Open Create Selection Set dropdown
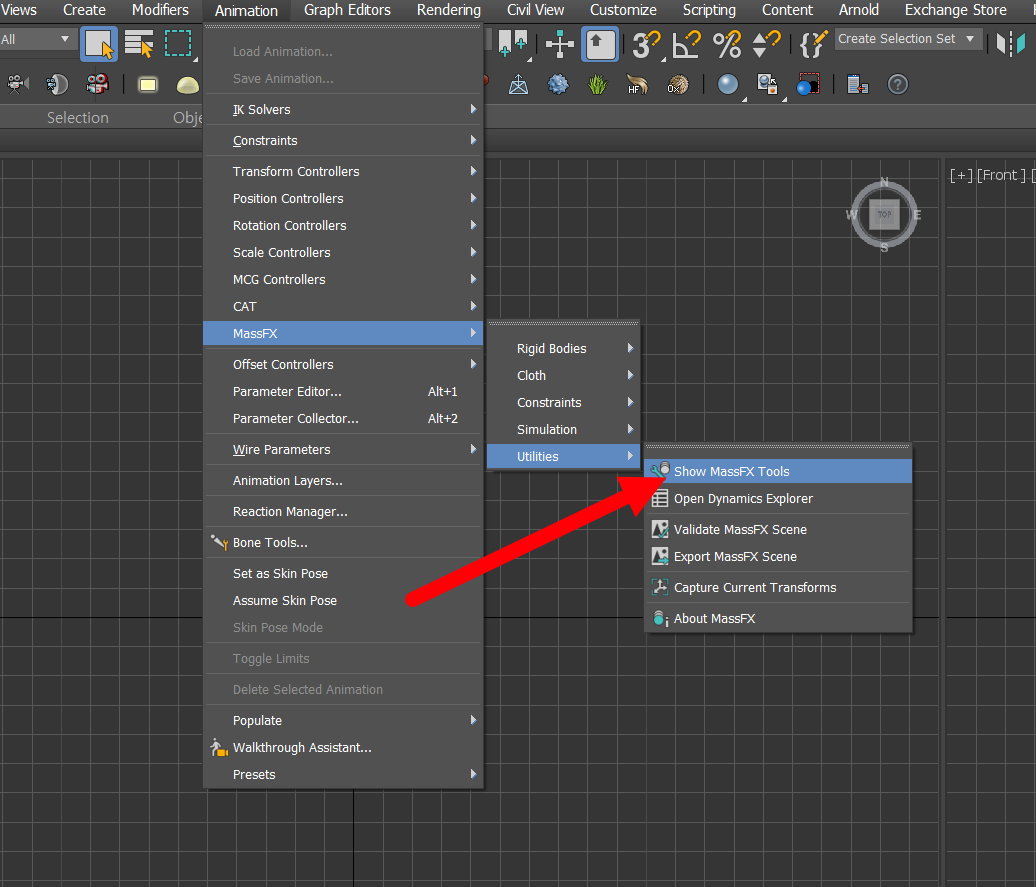This screenshot has width=1036, height=887. point(908,39)
